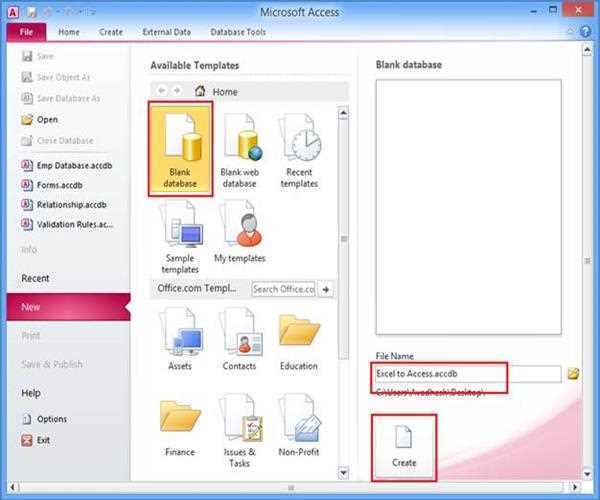Switch to the Create ribbon tab
The height and width of the screenshot is (500, 600).
[111, 32]
